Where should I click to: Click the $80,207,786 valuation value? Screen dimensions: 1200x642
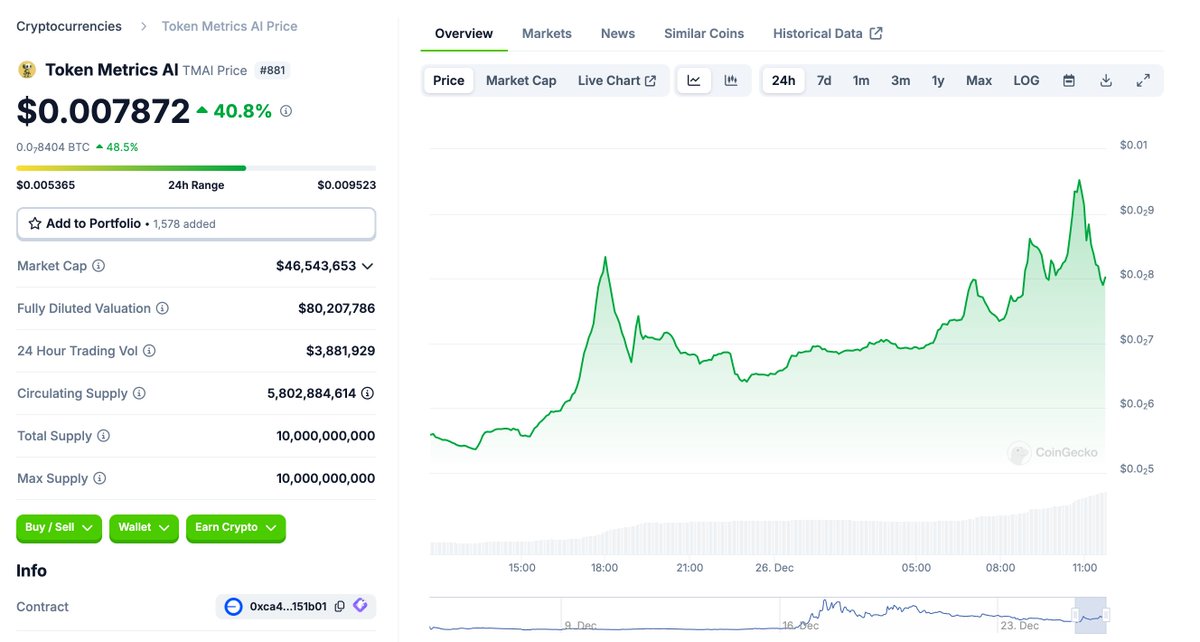(x=336, y=308)
